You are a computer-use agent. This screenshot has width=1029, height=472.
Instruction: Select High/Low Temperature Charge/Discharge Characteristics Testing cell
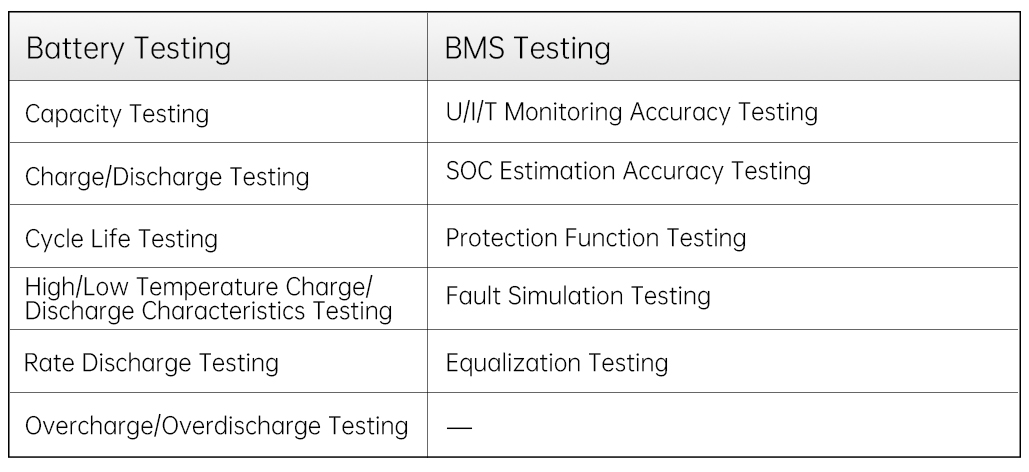tap(207, 297)
